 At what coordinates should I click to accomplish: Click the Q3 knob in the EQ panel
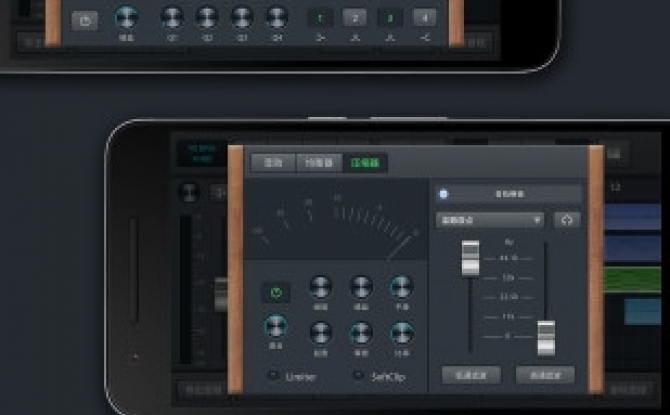[242, 17]
